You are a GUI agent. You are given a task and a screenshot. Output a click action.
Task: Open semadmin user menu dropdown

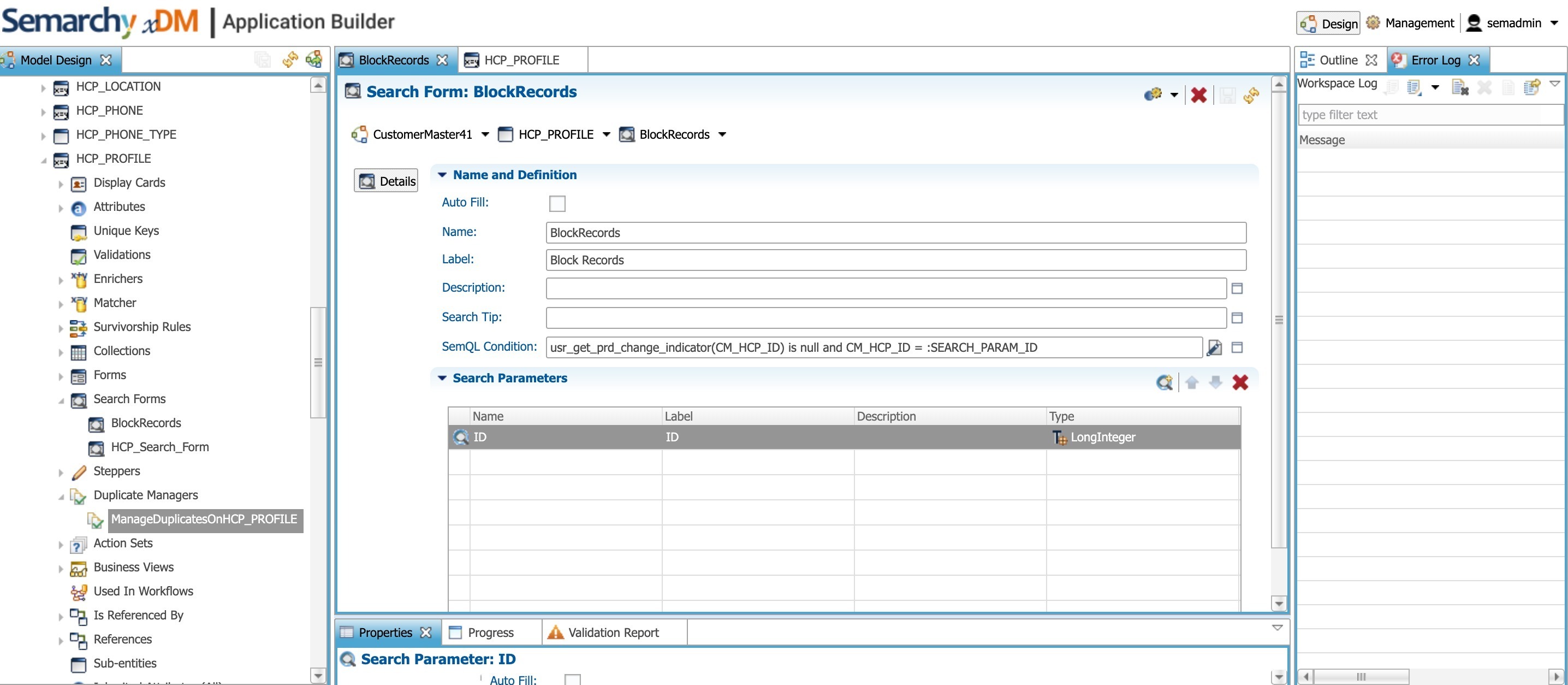(x=1554, y=23)
